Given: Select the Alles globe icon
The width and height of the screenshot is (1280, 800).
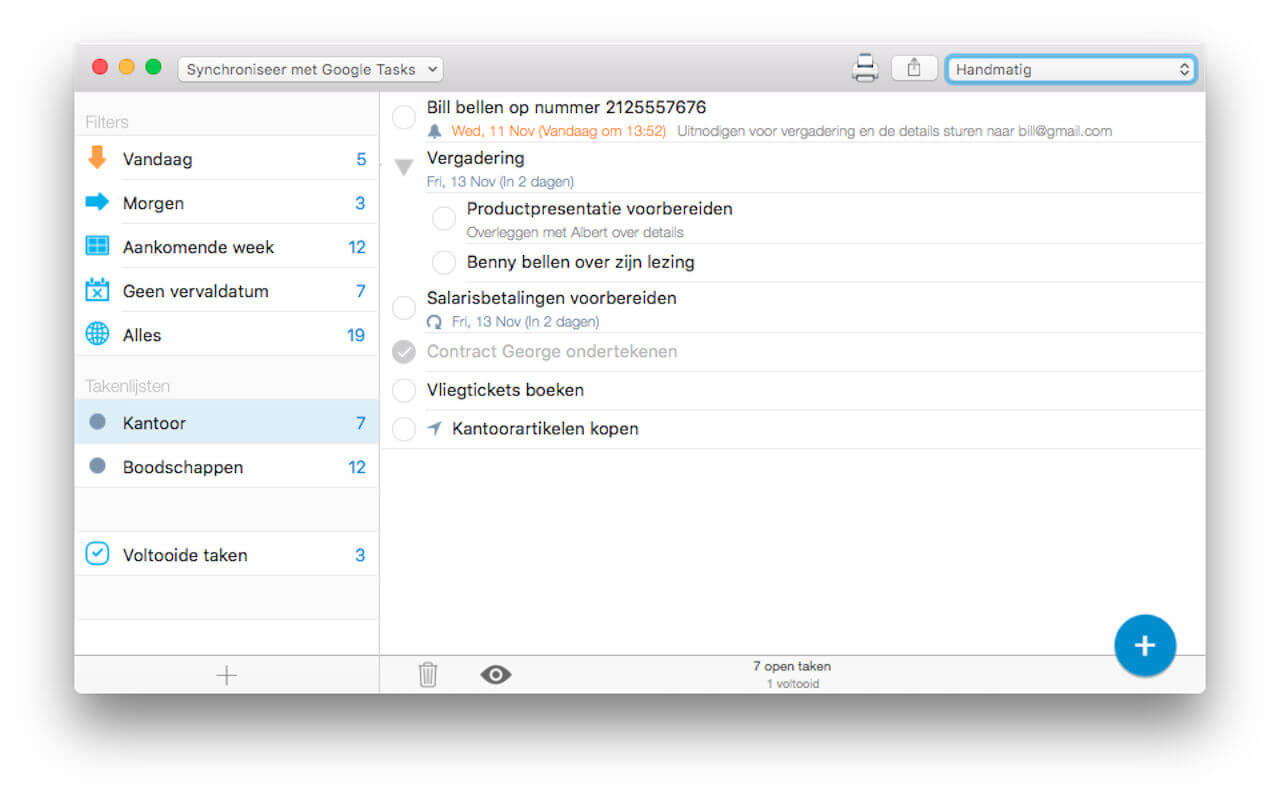Looking at the screenshot, I should (97, 334).
